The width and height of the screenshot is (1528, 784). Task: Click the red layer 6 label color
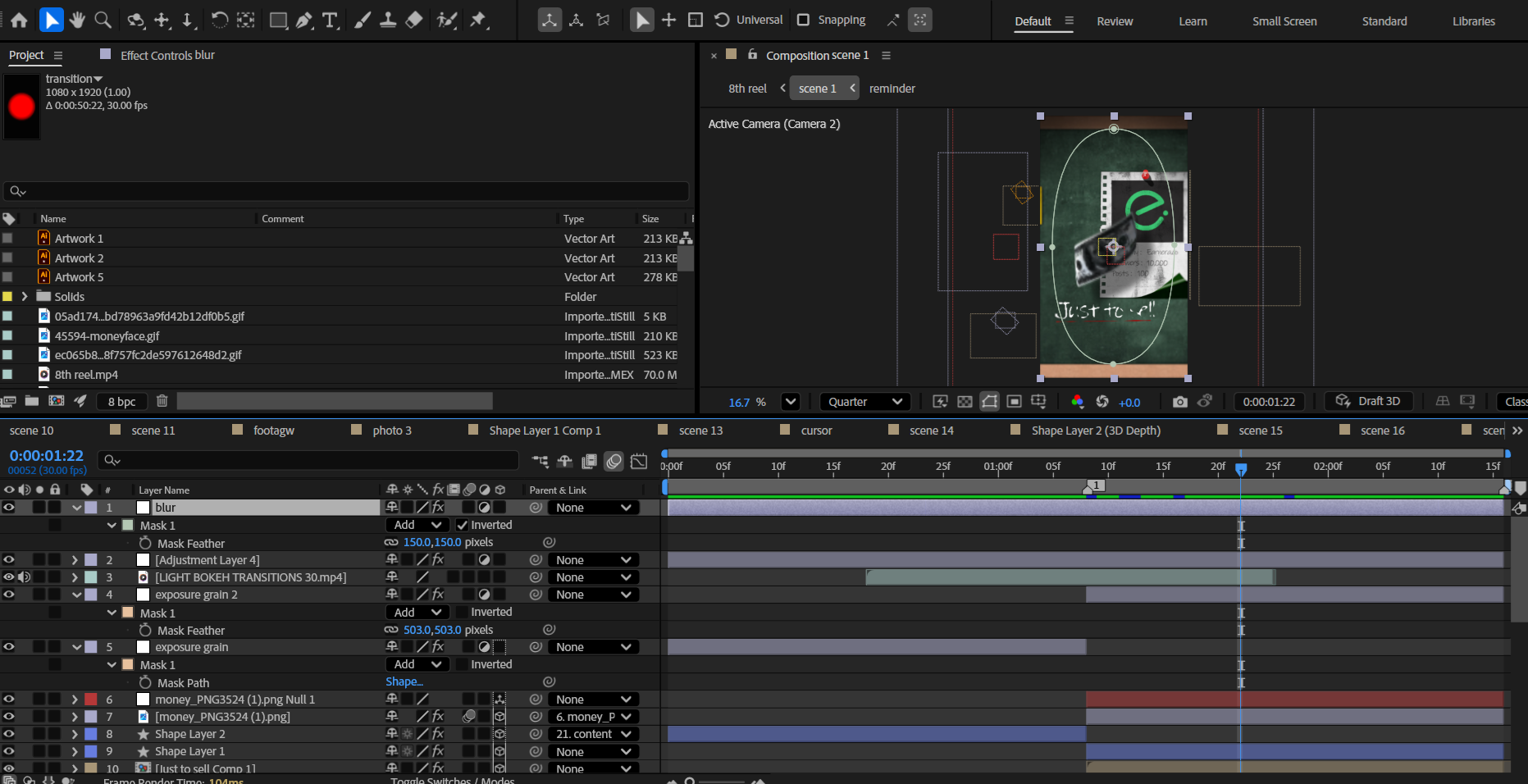click(91, 700)
